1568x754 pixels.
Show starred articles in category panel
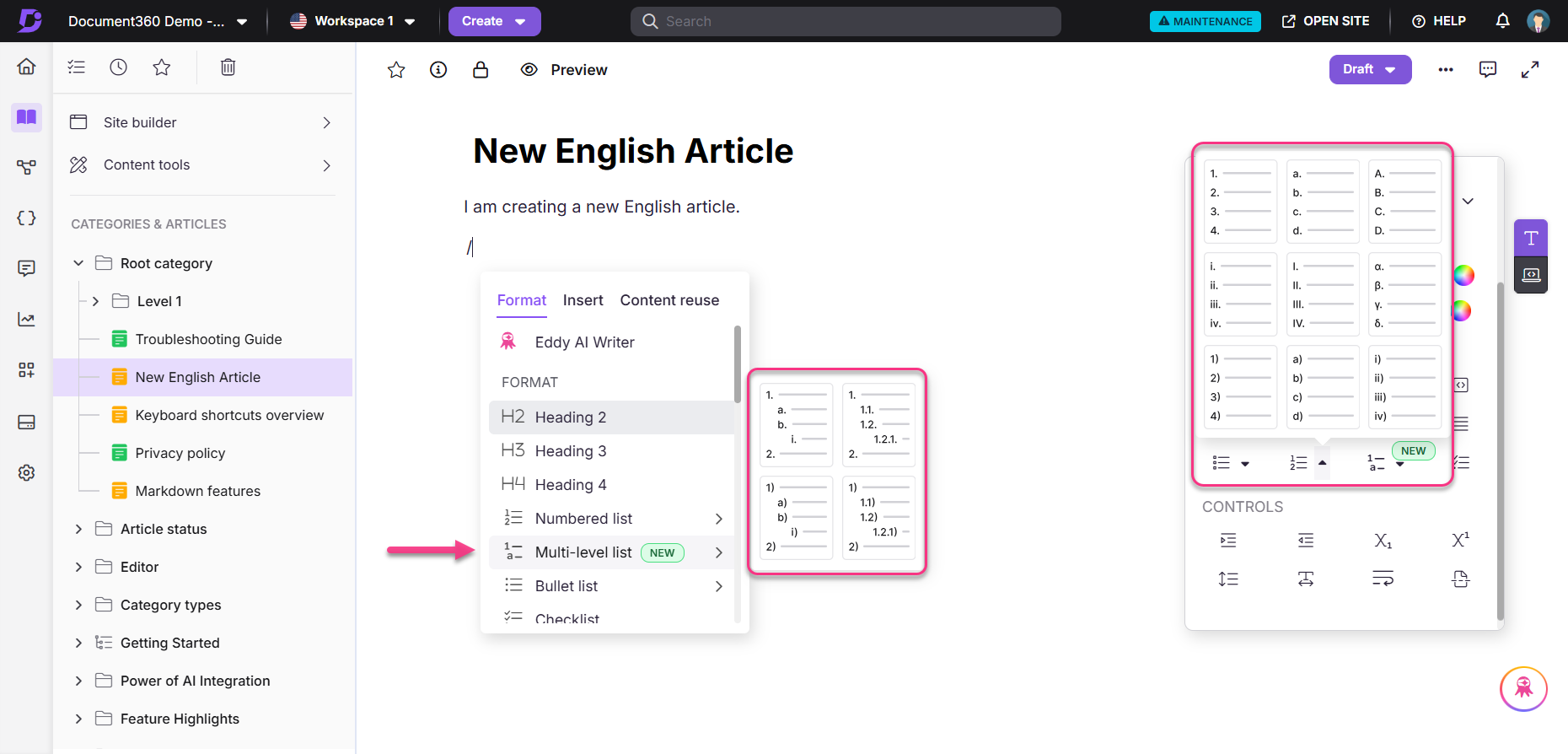tap(162, 67)
